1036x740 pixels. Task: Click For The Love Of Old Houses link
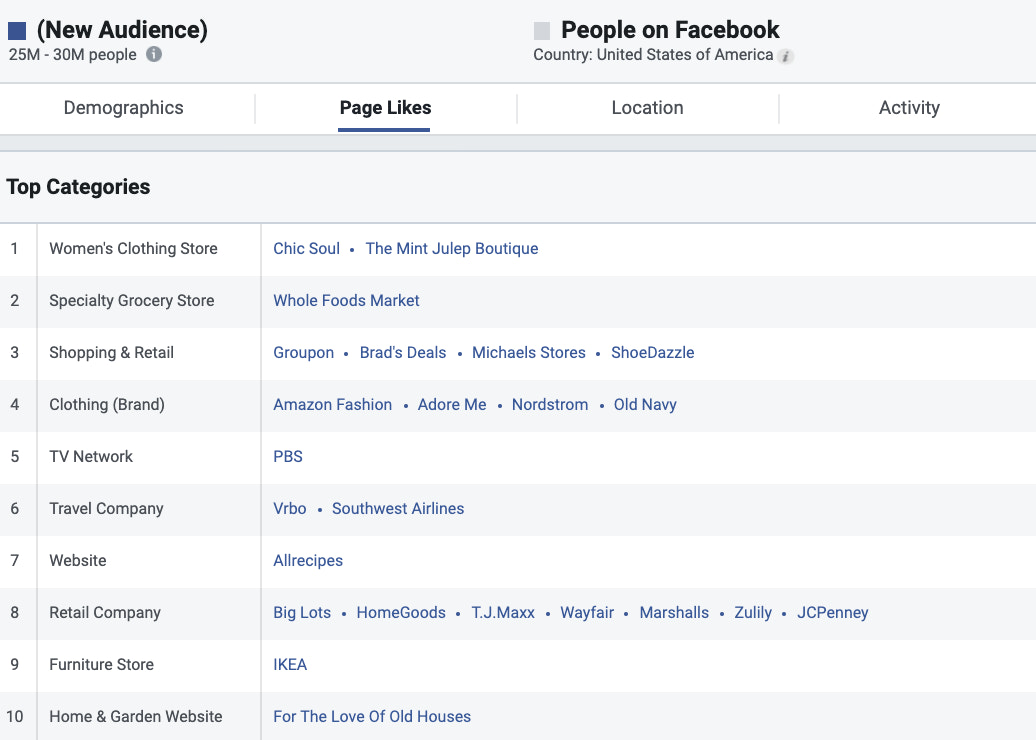click(x=372, y=716)
